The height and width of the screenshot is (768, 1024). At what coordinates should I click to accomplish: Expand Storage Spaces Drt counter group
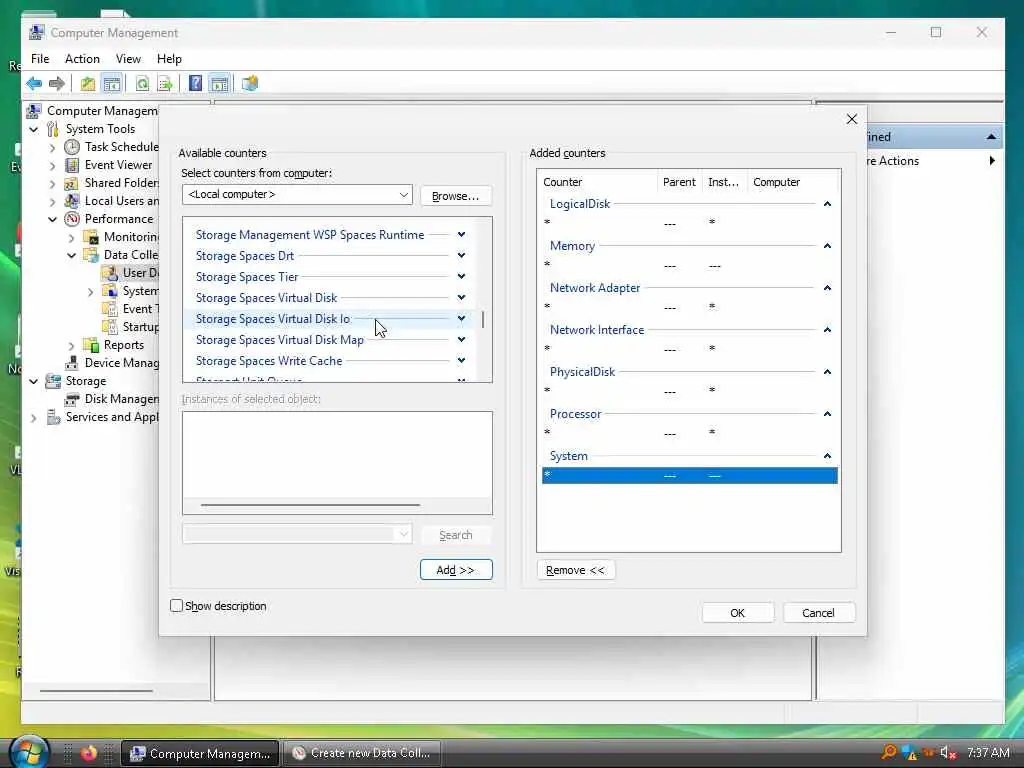point(461,255)
